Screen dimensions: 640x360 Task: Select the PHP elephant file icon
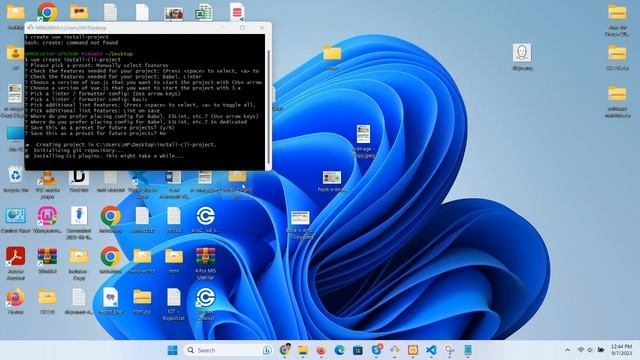110,297
